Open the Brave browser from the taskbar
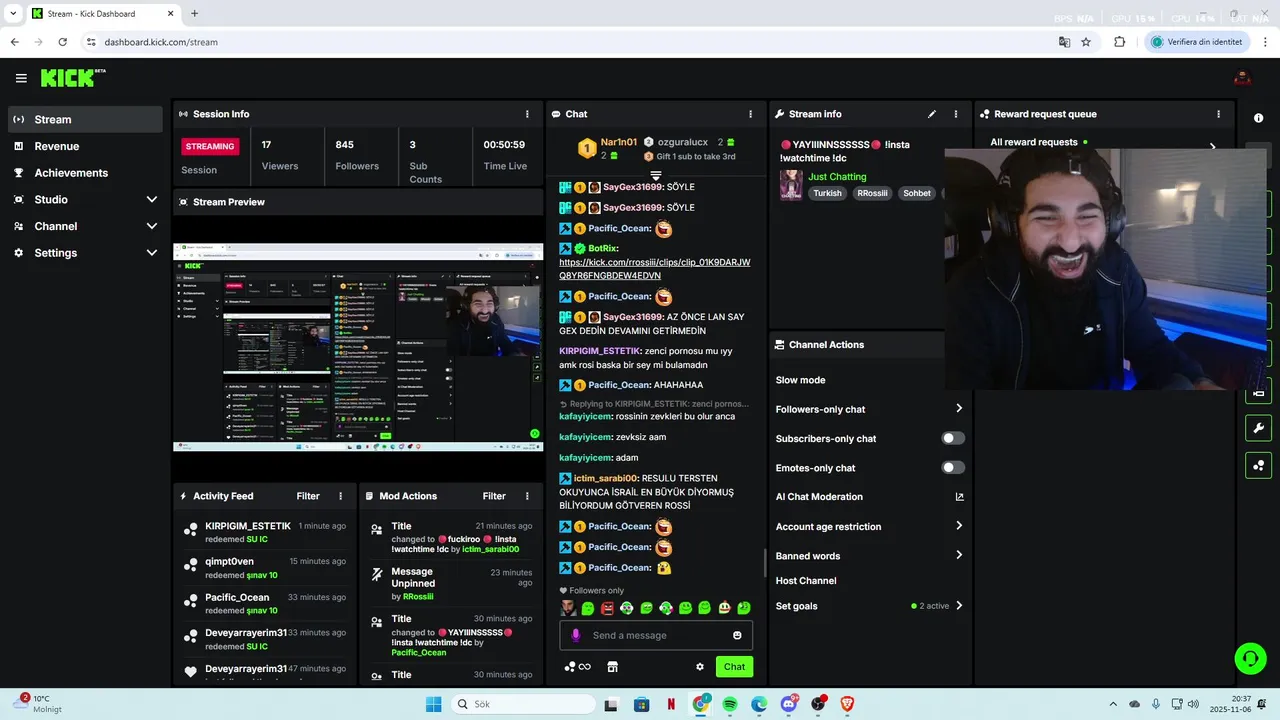Screen dimensions: 1280x720 pyautogui.click(x=848, y=704)
